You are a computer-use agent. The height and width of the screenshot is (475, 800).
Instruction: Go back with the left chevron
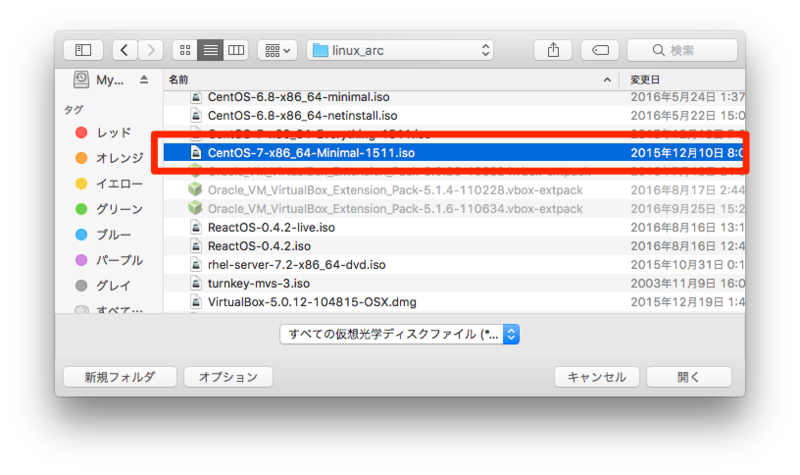[x=124, y=50]
